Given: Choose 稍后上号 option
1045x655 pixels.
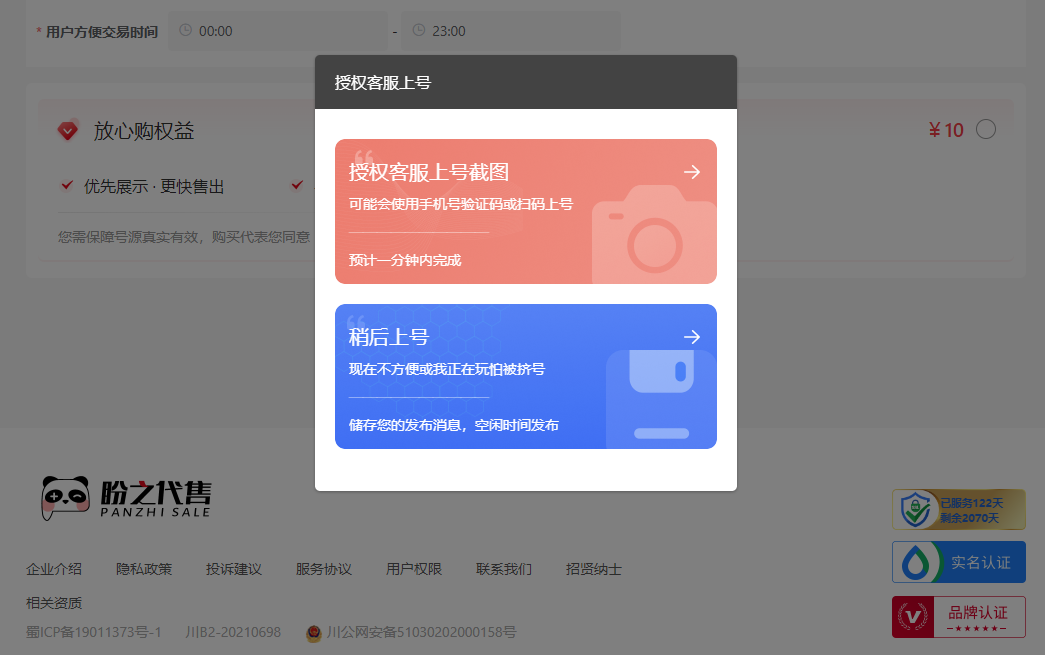Looking at the screenshot, I should click(x=525, y=376).
